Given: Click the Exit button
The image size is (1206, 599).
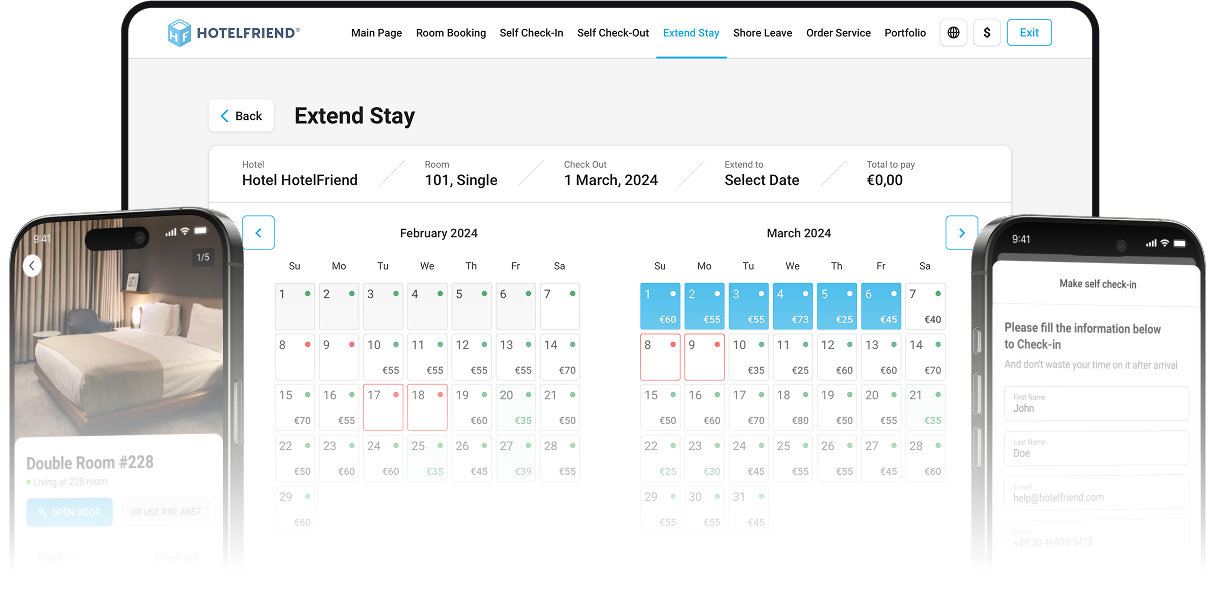Looking at the screenshot, I should [x=1029, y=33].
